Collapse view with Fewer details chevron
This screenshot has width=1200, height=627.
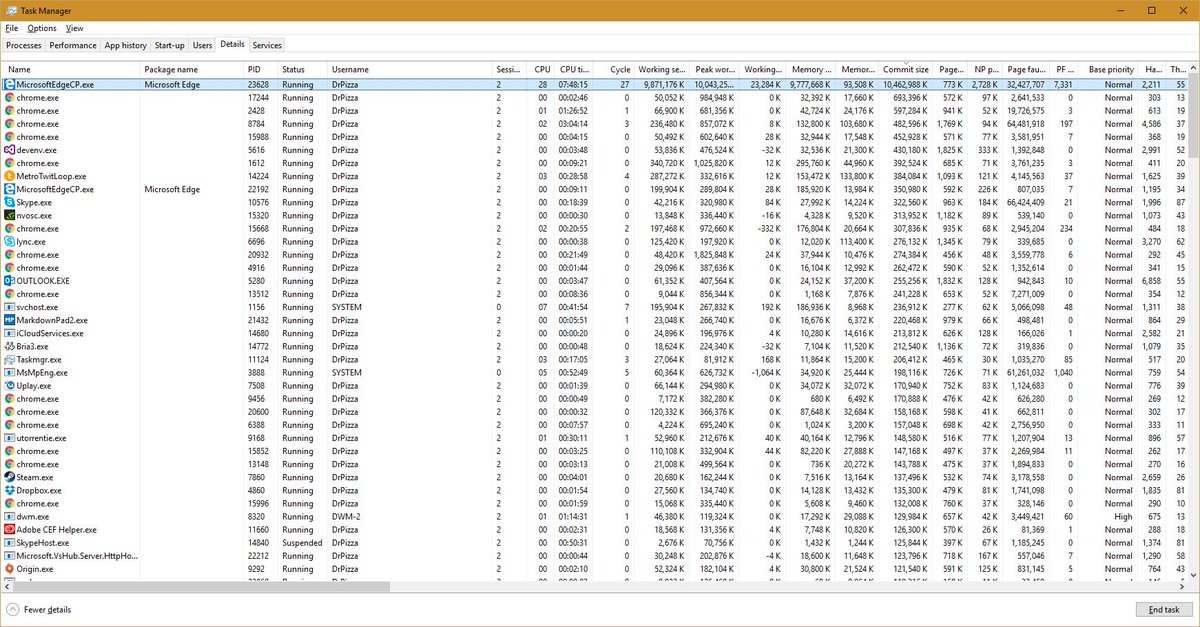(x=12, y=609)
